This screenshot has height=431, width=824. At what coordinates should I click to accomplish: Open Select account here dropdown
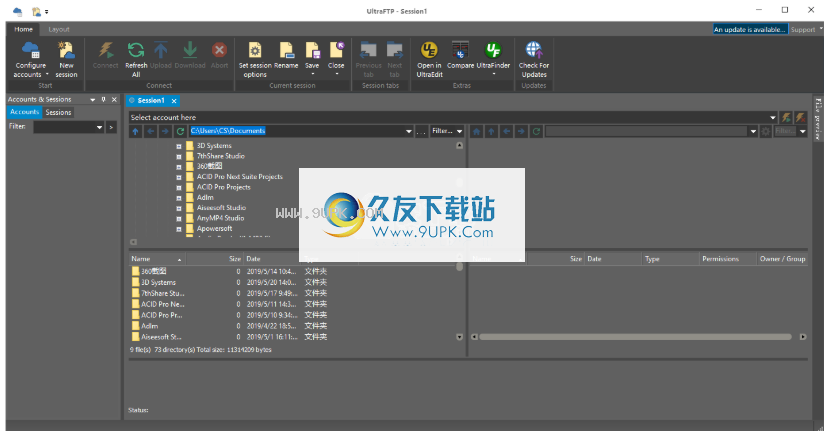point(772,117)
